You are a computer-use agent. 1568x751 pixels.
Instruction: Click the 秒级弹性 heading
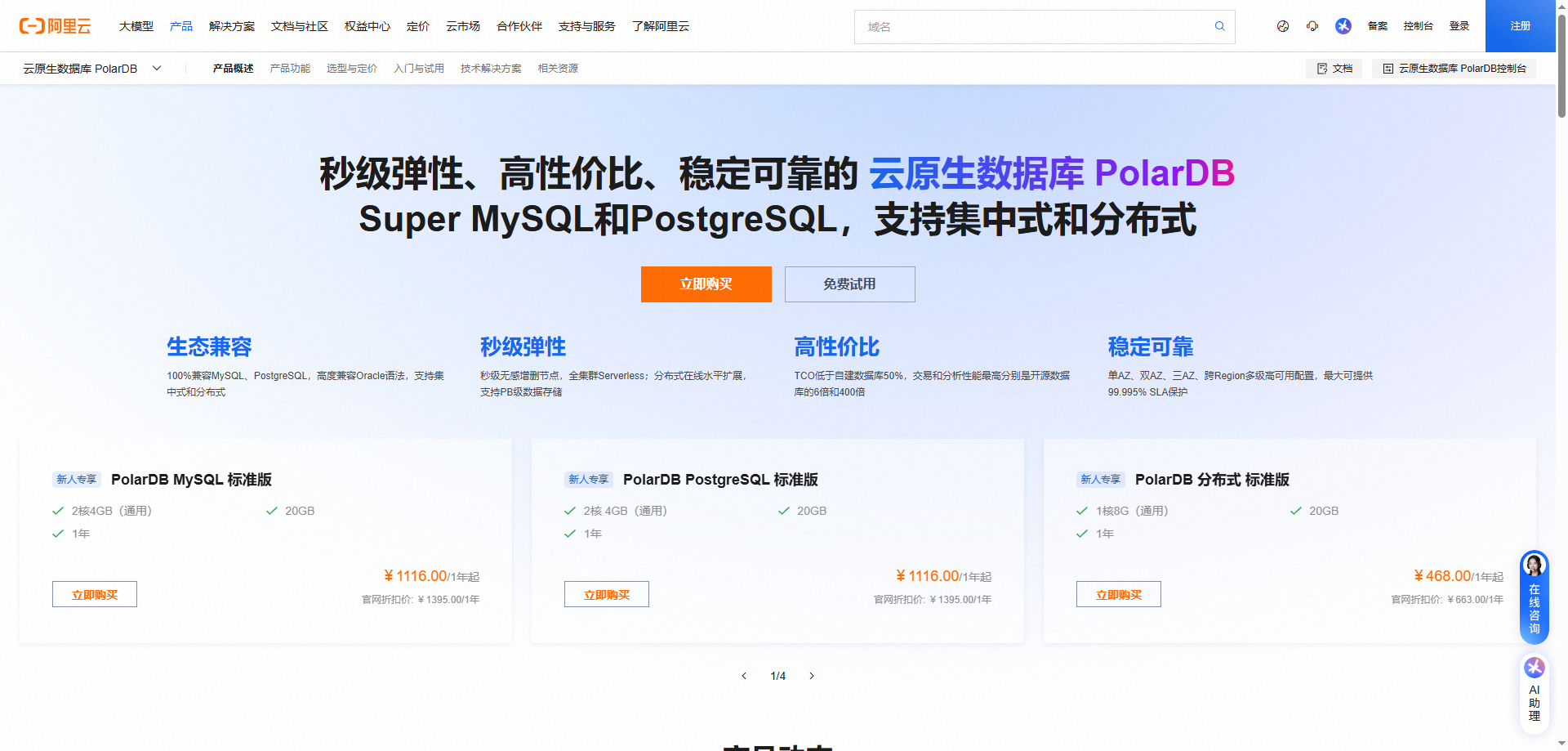pyautogui.click(x=523, y=346)
